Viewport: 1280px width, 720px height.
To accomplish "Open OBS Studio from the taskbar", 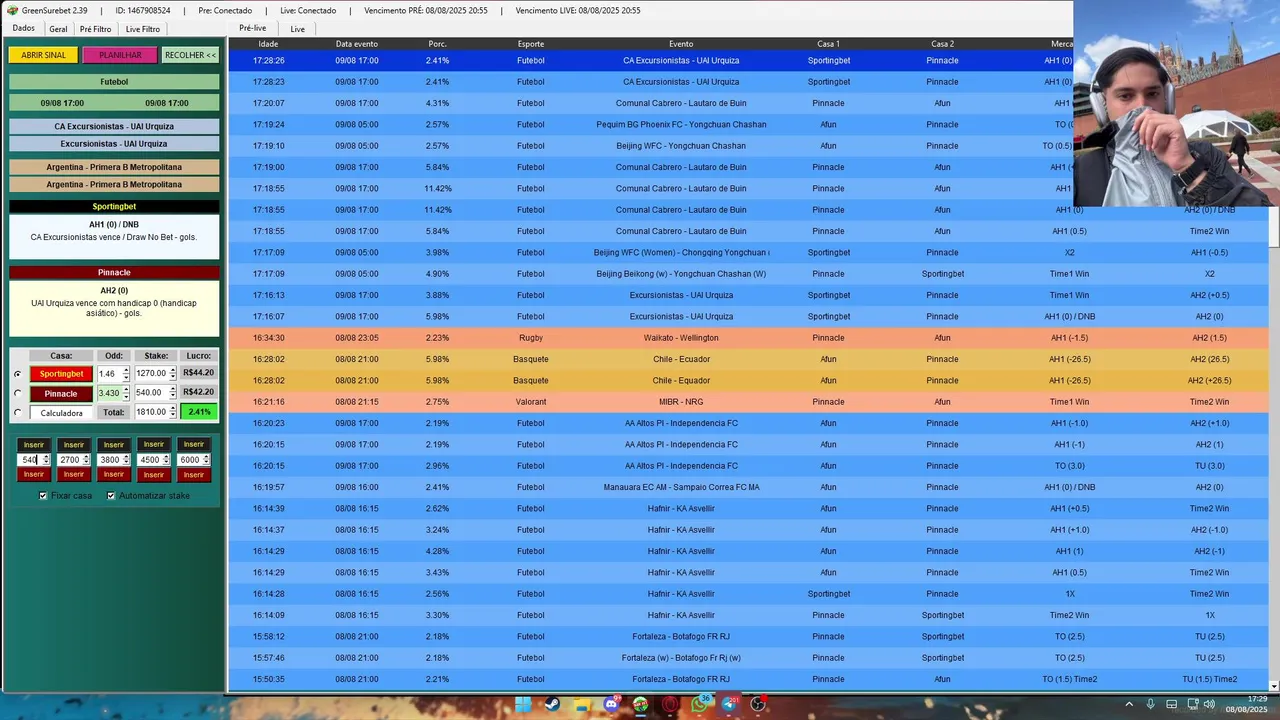I will (758, 704).
